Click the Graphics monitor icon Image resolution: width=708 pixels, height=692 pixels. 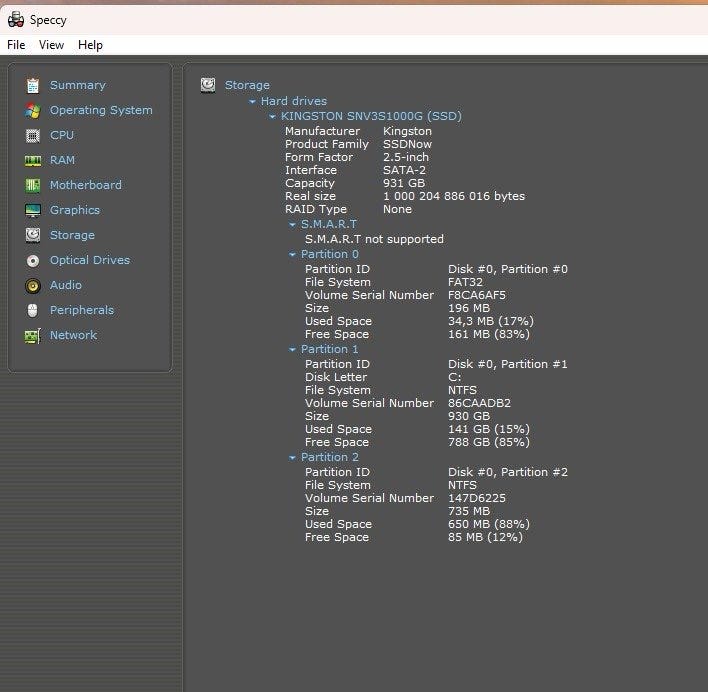[x=33, y=211]
